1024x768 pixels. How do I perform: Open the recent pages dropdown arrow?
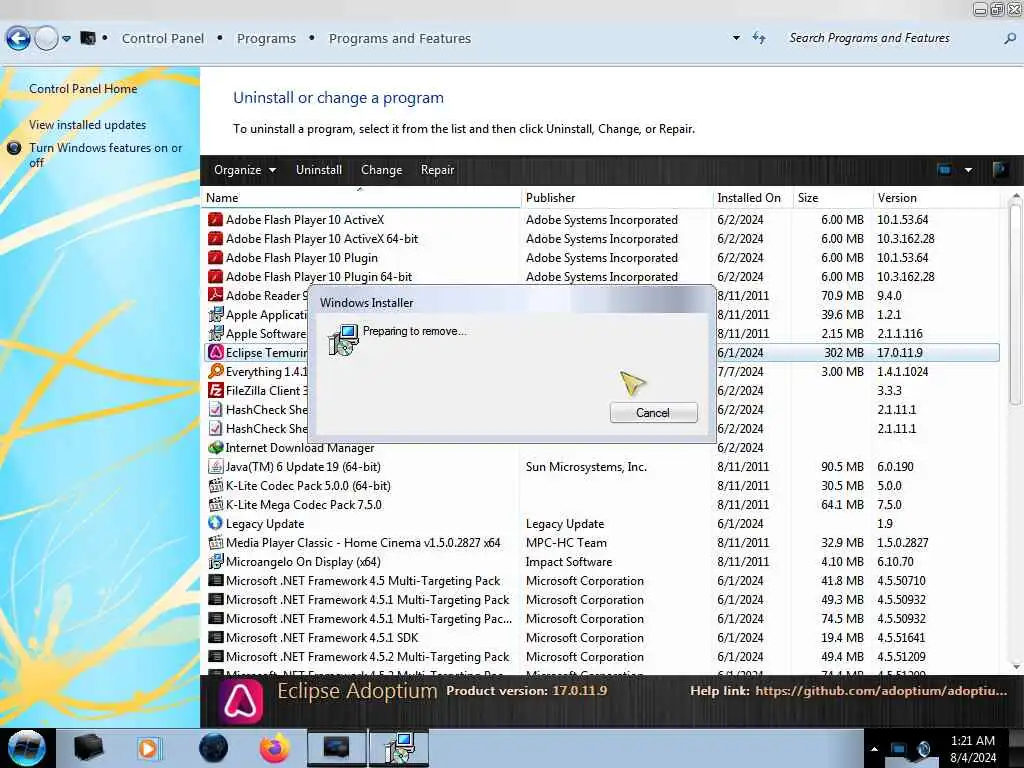(x=67, y=39)
